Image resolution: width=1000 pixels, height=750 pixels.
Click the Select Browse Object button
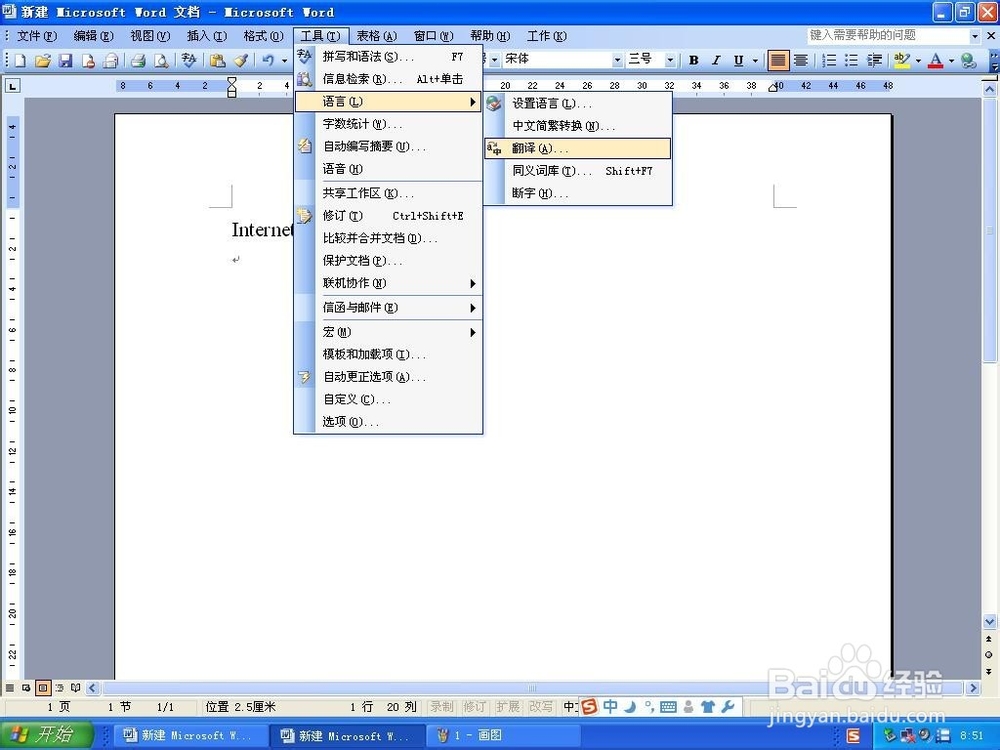(989, 654)
